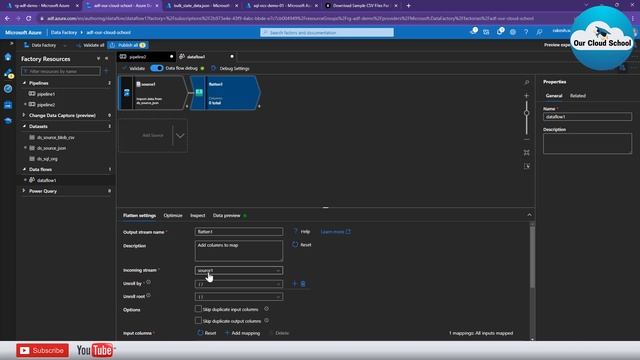Expand the left navigation rail chevrons
The height and width of the screenshot is (360, 640).
[11, 43]
